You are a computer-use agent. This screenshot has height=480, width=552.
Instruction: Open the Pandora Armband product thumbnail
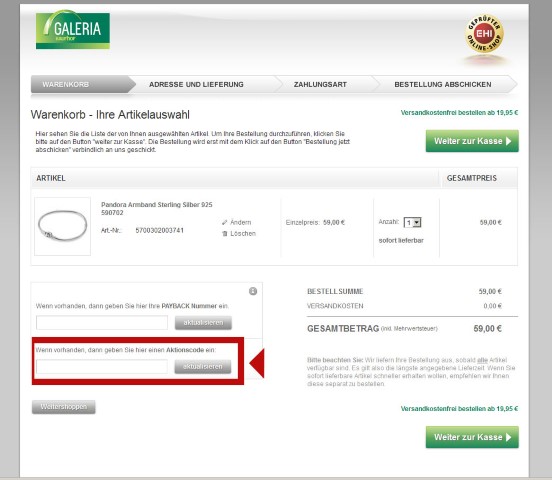pos(63,226)
